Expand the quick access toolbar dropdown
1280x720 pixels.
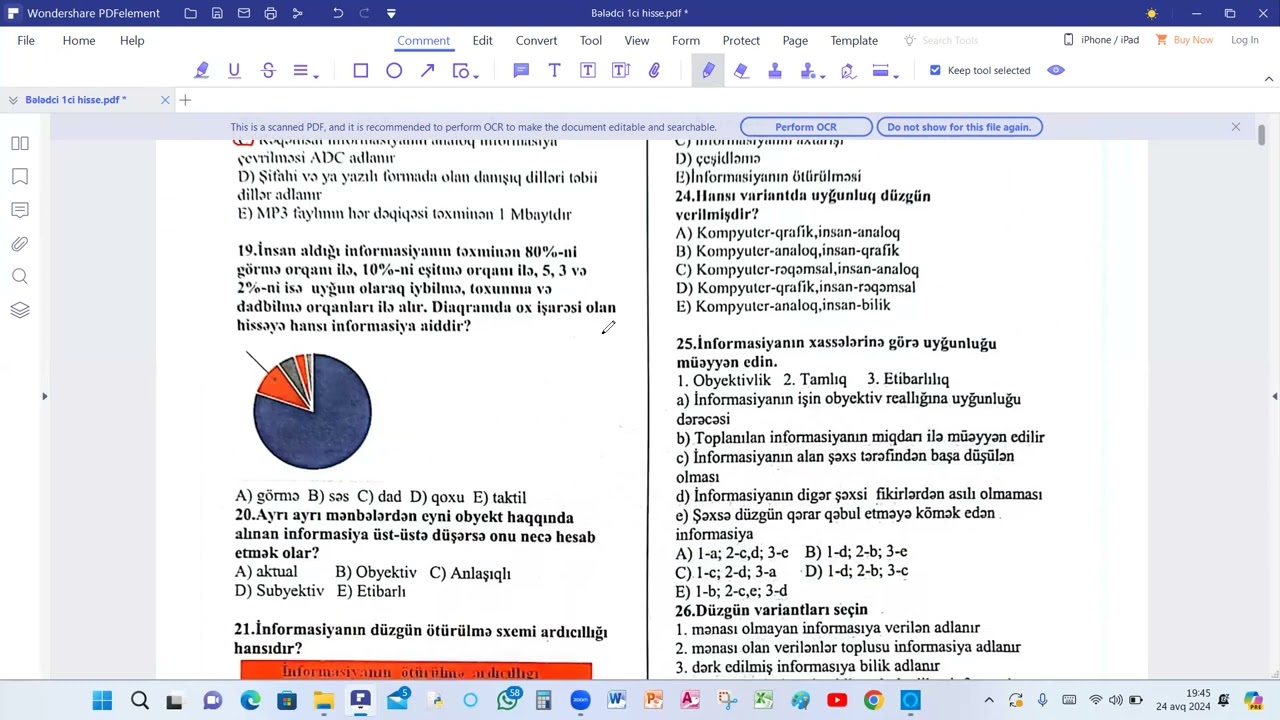[x=391, y=13]
